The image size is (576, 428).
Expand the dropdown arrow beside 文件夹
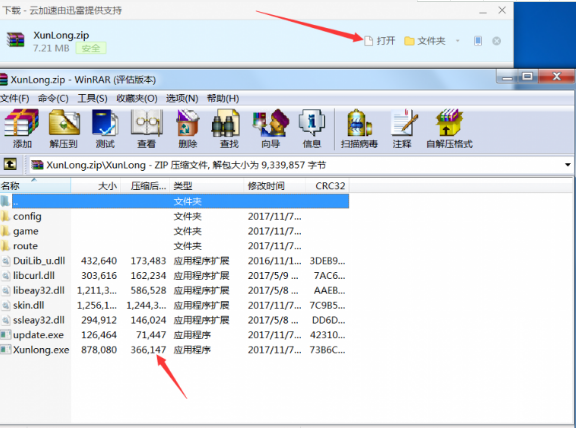pos(458,40)
